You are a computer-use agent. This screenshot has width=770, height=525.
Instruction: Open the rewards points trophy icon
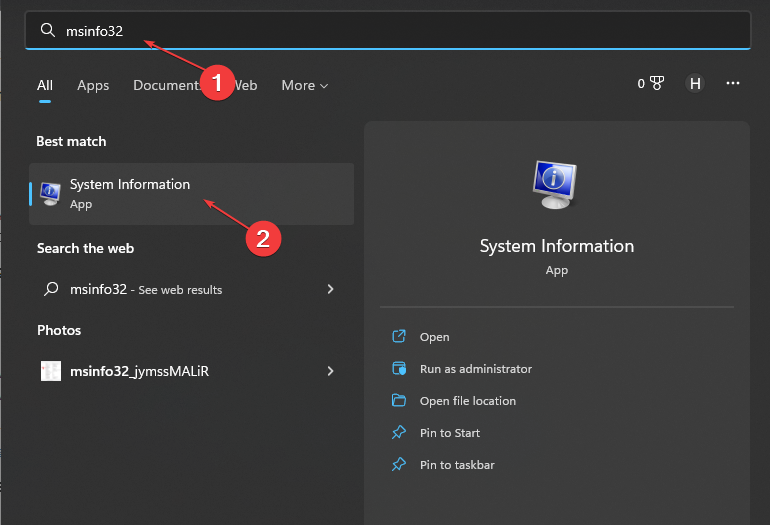tap(656, 83)
